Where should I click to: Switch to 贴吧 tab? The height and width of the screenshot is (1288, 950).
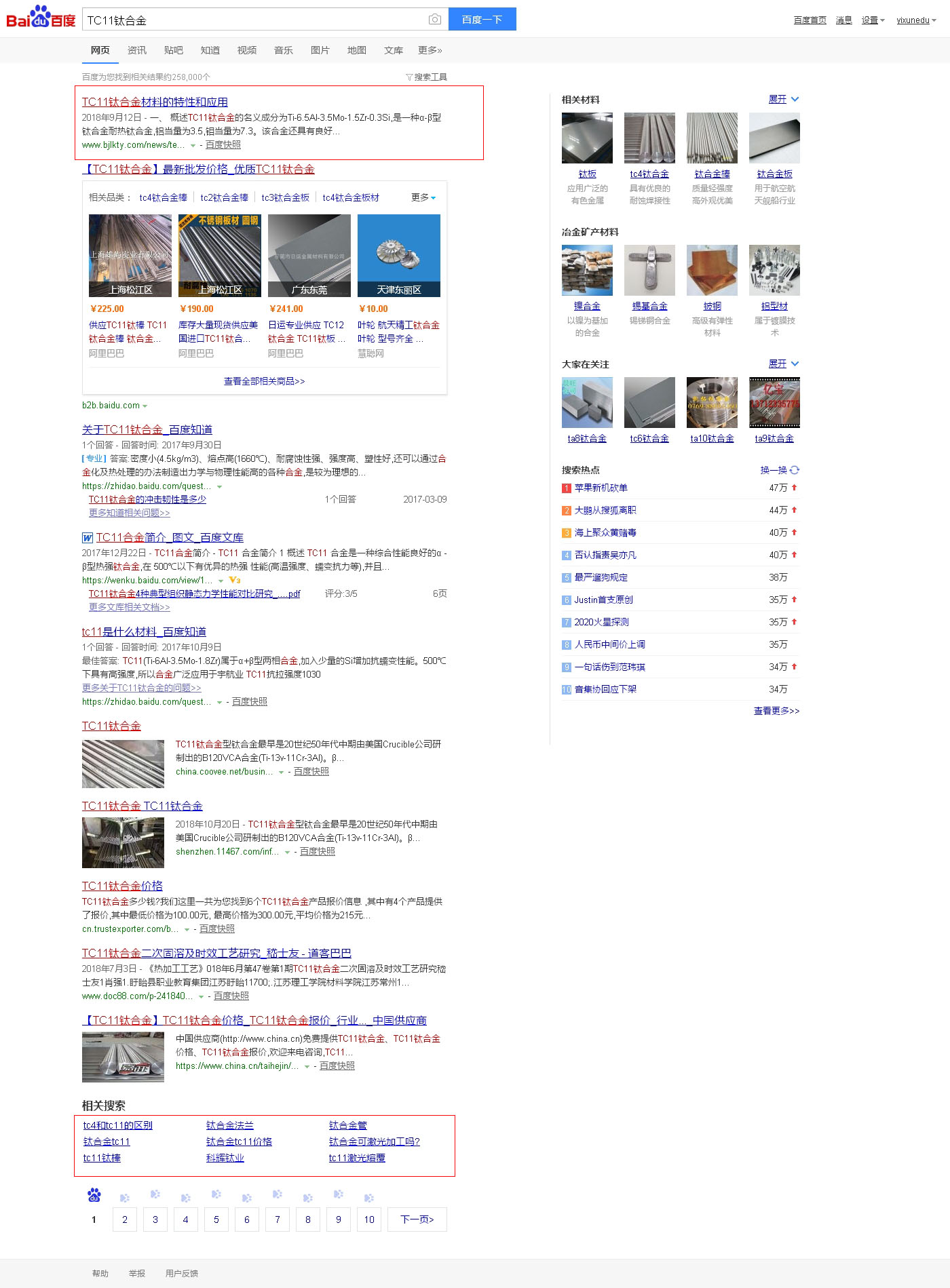(174, 50)
